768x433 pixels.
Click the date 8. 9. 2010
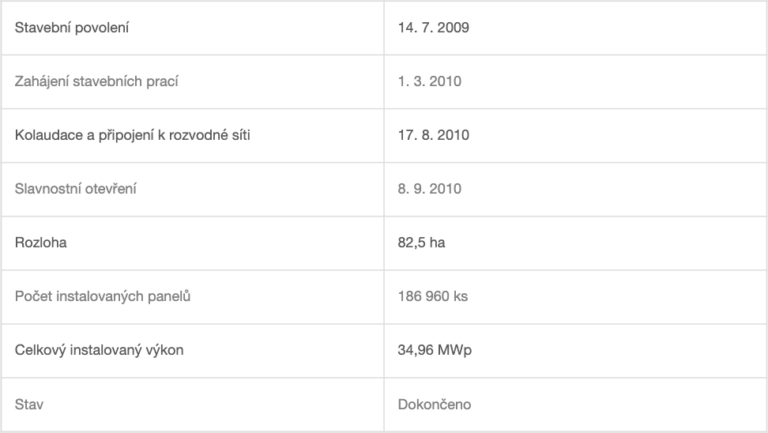tap(429, 189)
